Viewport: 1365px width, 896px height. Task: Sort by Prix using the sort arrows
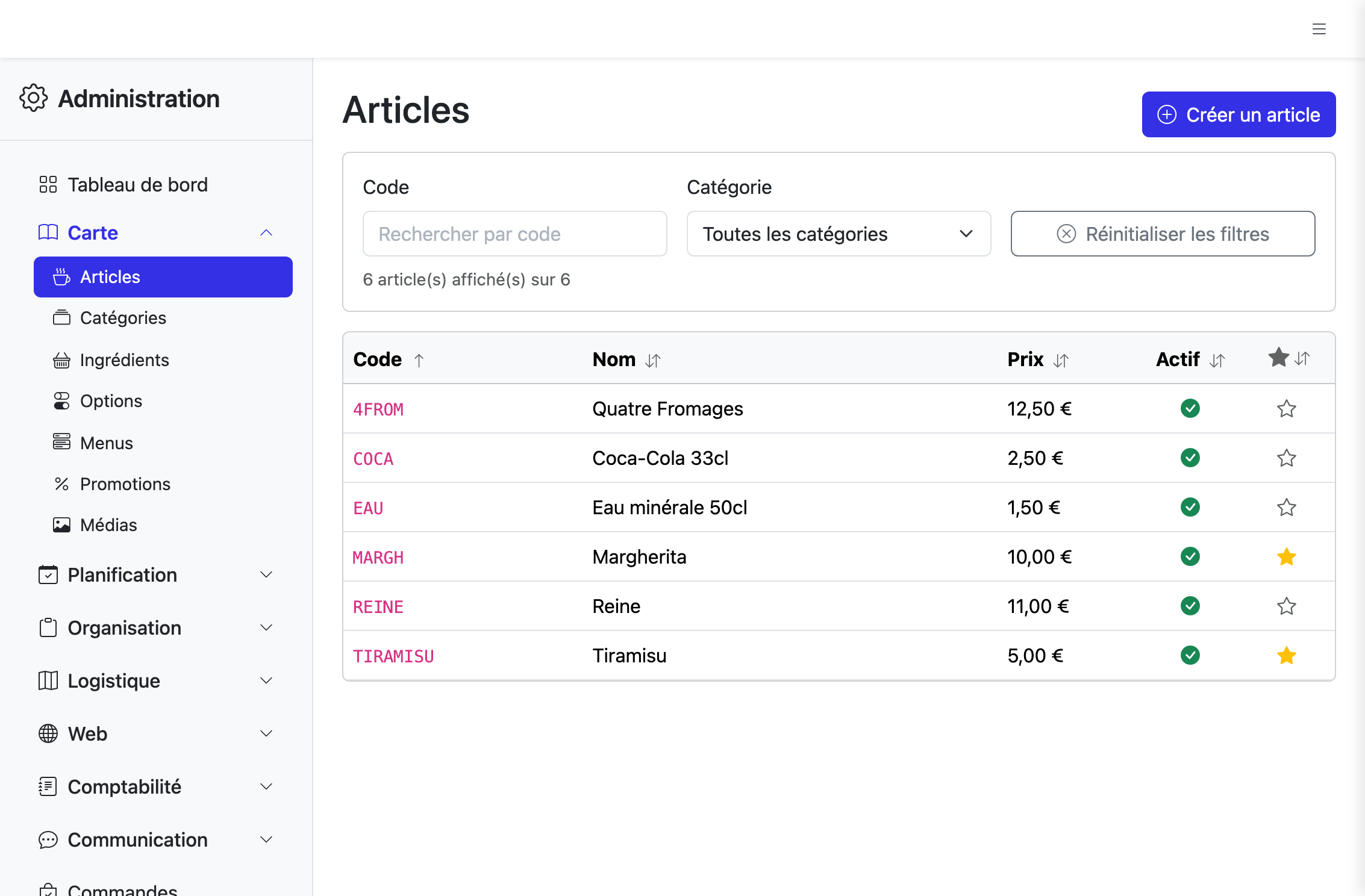coord(1061,360)
